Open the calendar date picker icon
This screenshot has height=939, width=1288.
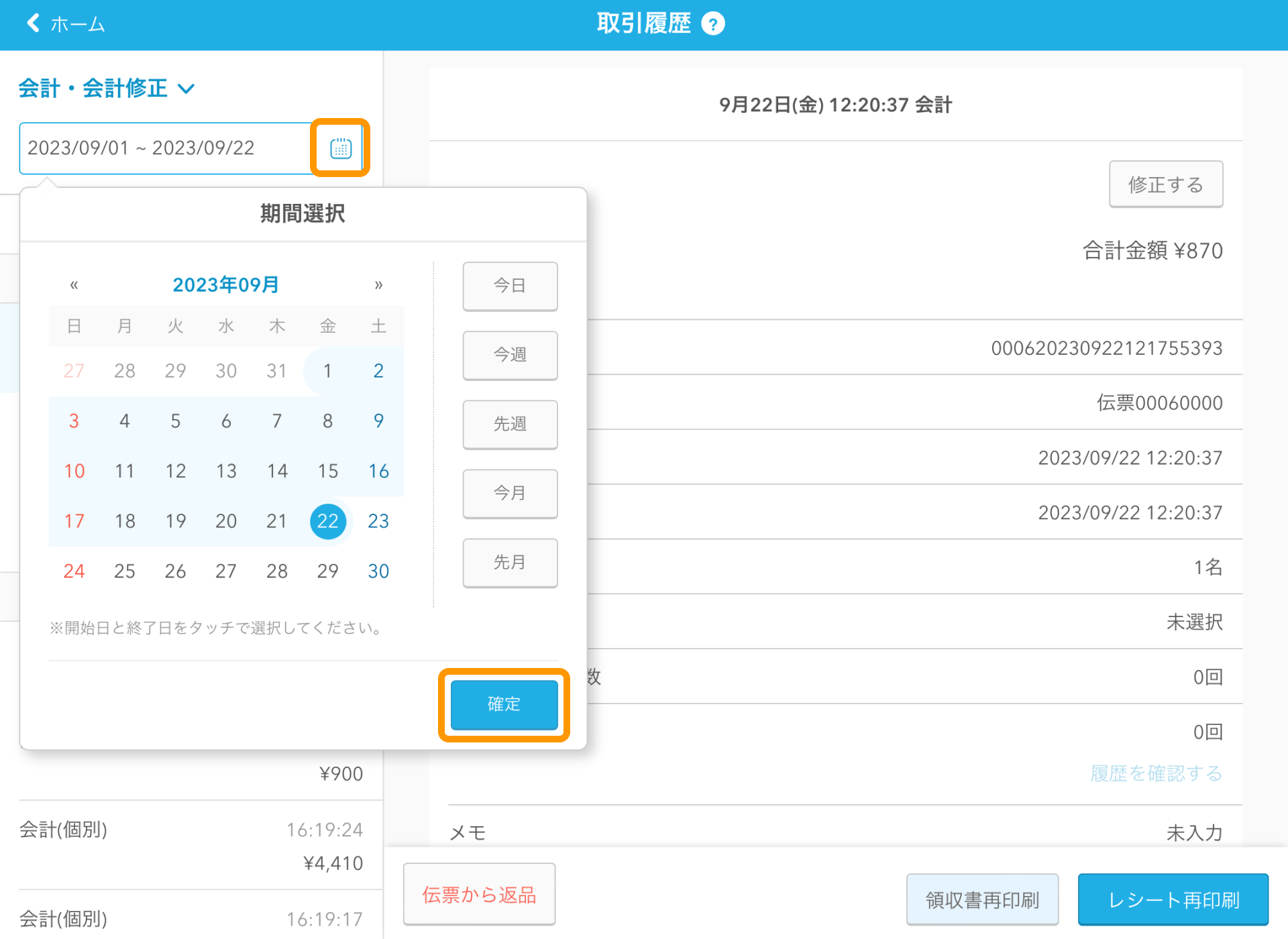point(341,148)
